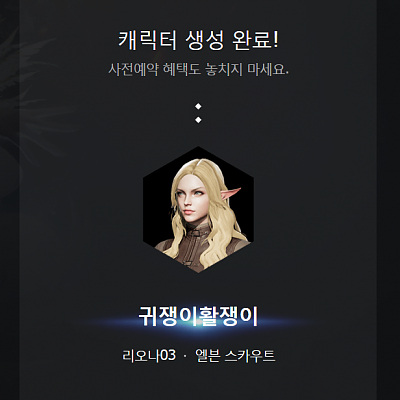Image resolution: width=400 pixels, height=400 pixels.
Task: Click the 사전예약 혜택도 놓치지 마세요 subtitle
Action: (x=198, y=69)
